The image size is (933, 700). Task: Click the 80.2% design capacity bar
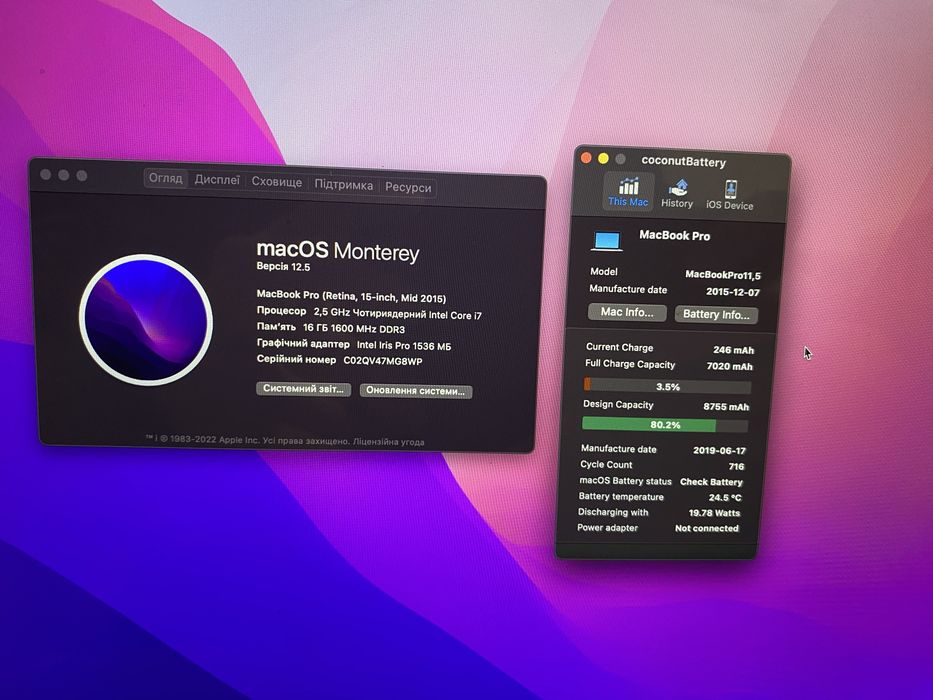665,424
